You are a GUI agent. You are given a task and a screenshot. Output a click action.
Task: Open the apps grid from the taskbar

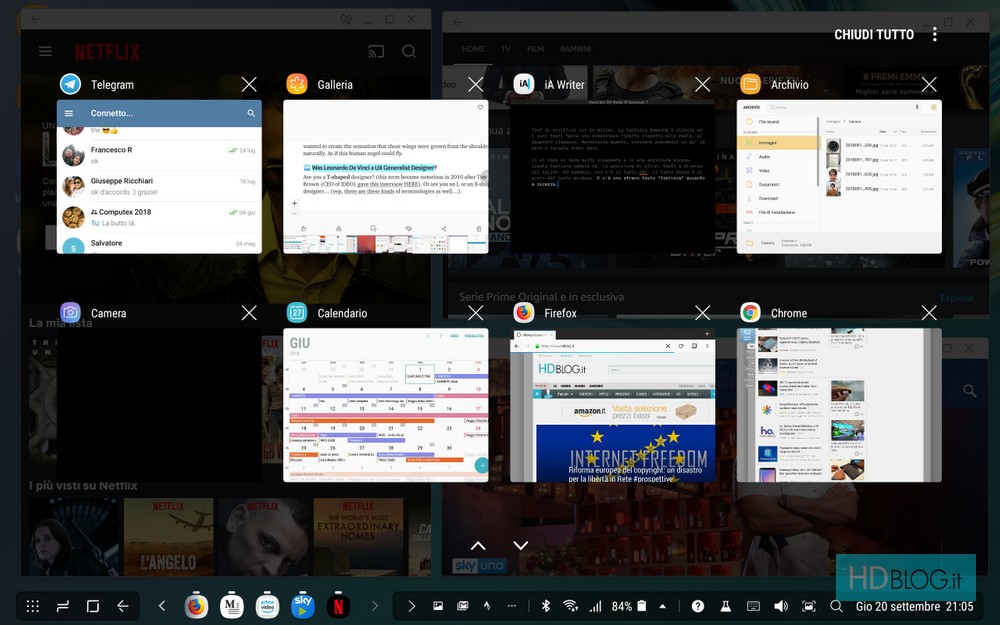(x=33, y=606)
